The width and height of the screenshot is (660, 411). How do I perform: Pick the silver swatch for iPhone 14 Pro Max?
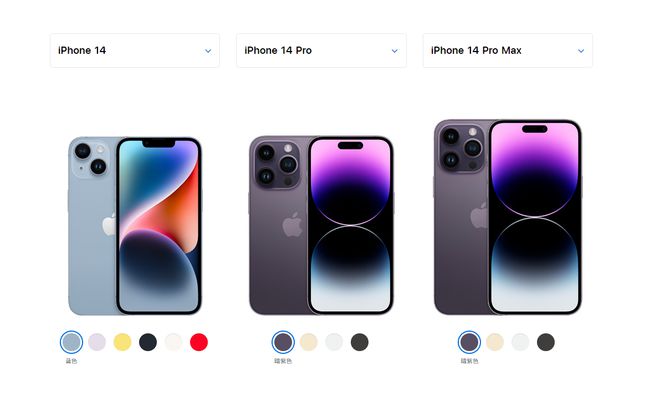(x=520, y=342)
